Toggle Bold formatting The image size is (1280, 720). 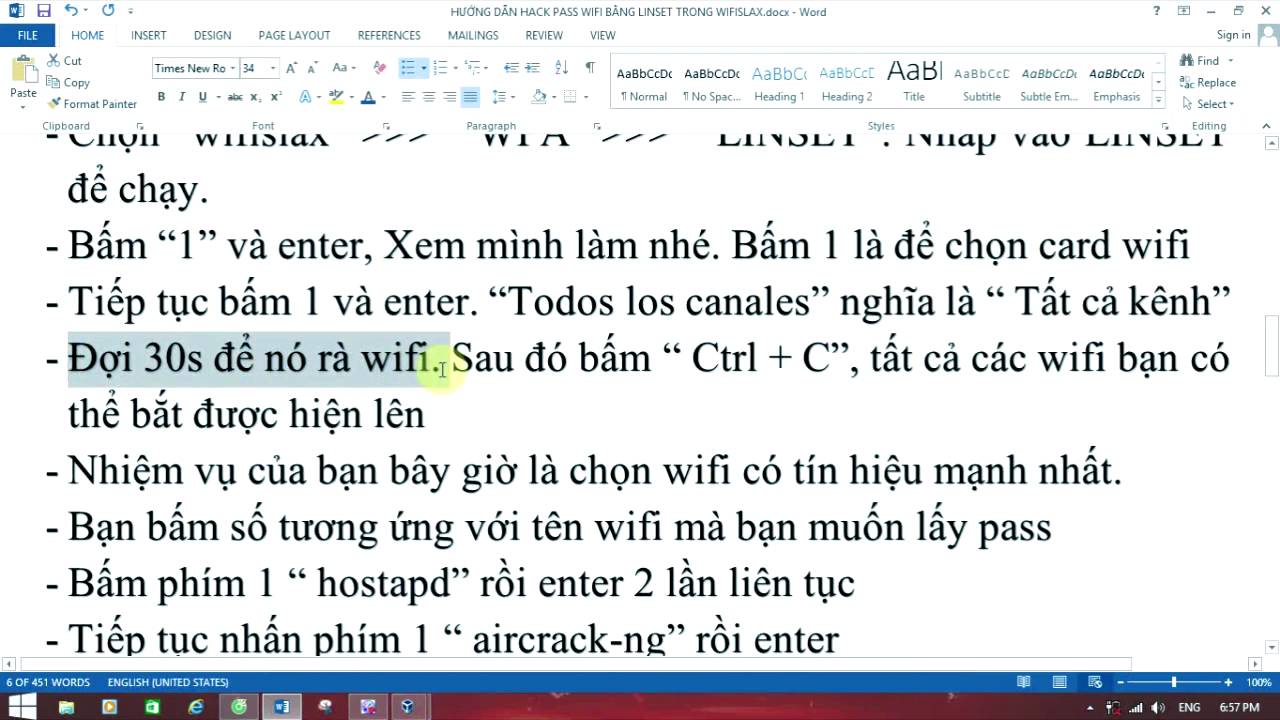click(x=161, y=97)
